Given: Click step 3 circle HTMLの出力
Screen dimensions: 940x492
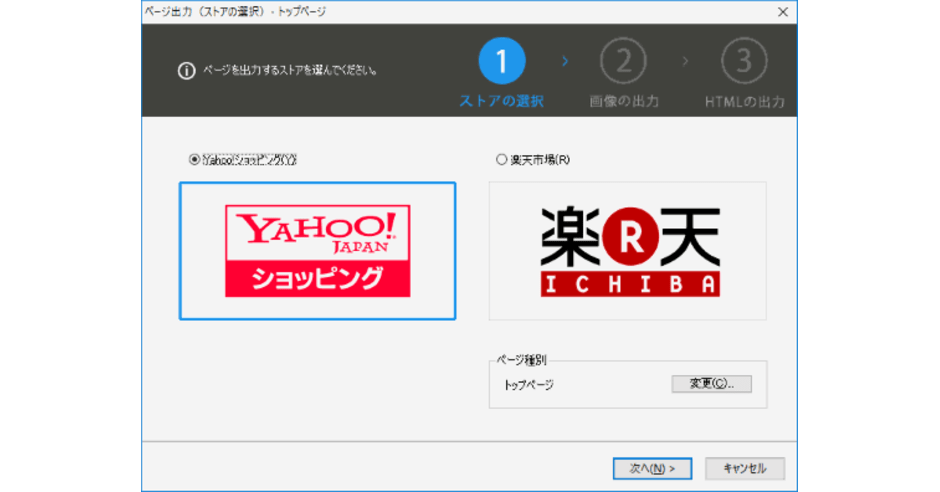Looking at the screenshot, I should point(744,61).
